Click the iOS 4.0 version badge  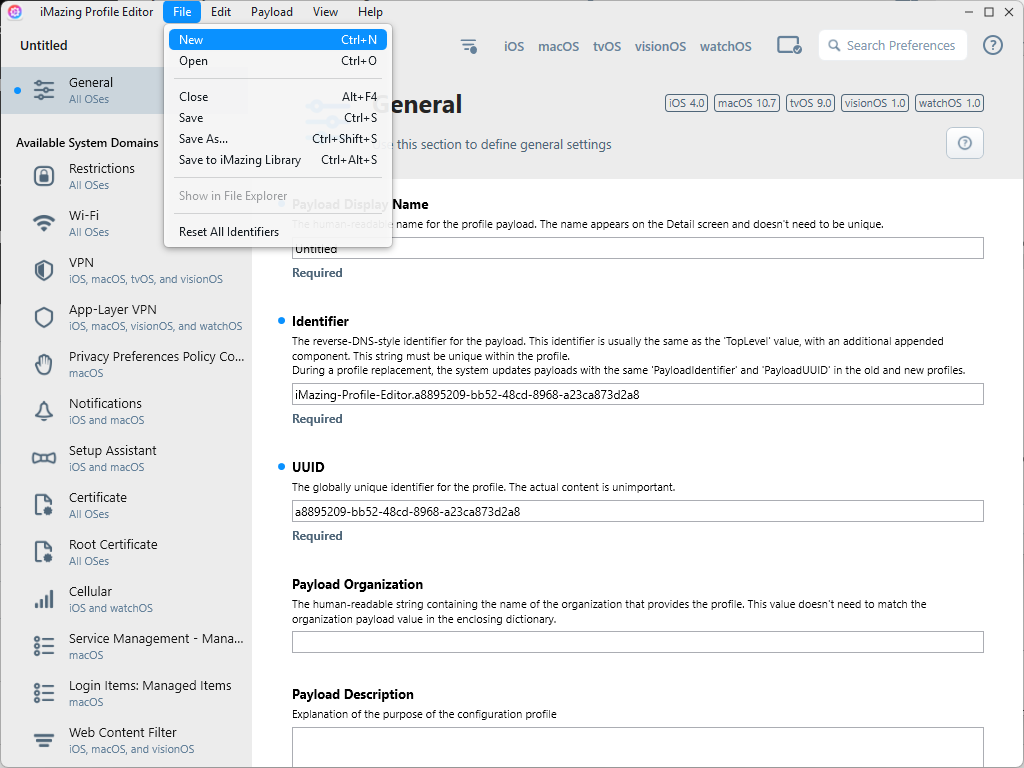point(686,103)
